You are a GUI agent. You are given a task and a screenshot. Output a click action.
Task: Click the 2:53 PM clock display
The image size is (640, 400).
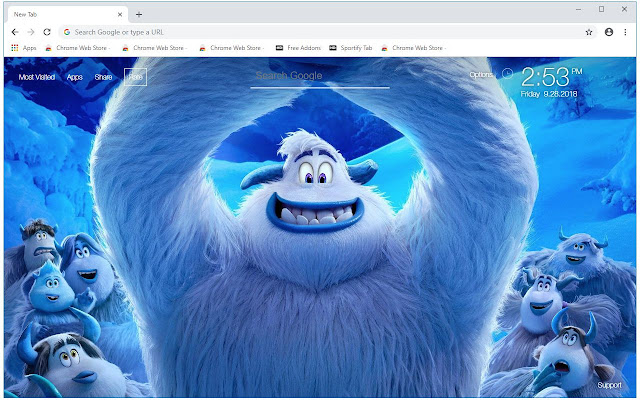coord(551,76)
